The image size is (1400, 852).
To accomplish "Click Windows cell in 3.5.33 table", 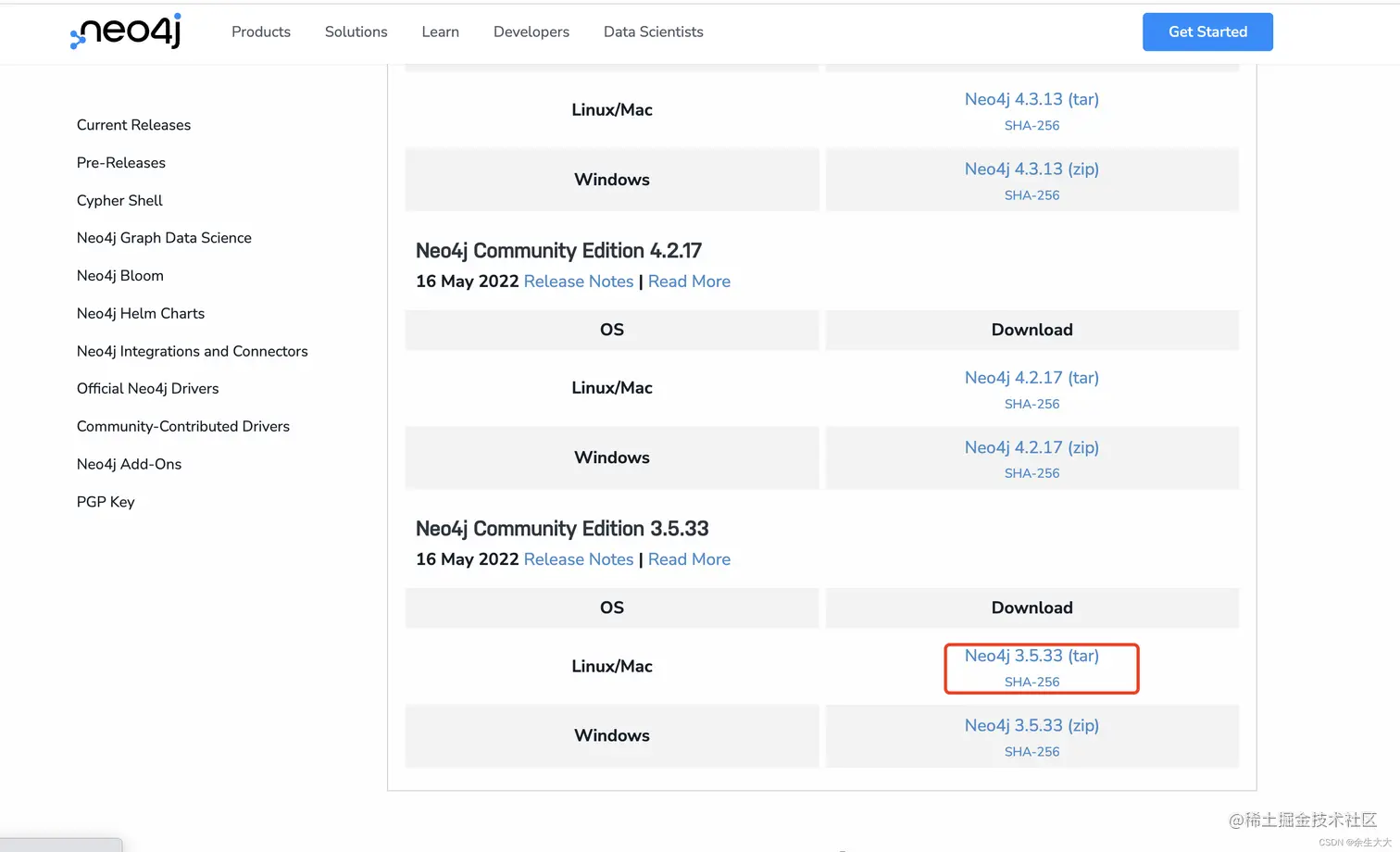I will pyautogui.click(x=612, y=735).
